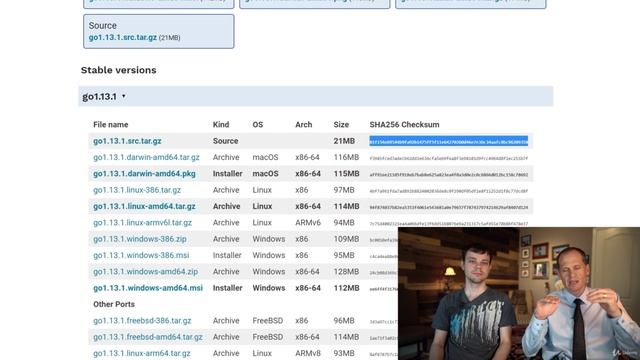This screenshot has height=360, width=640.
Task: Click the 93MB size cell
Action: point(344,353)
